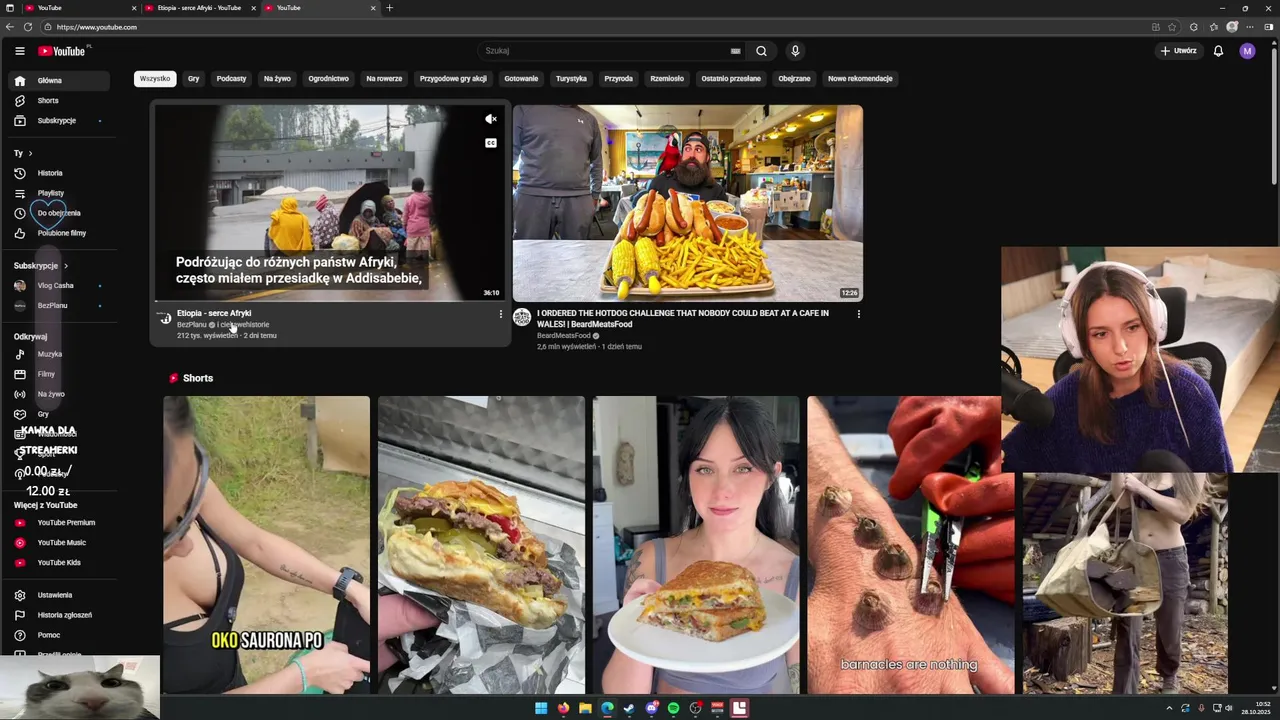The width and height of the screenshot is (1280, 720).
Task: Open the Utwórz create menu
Action: [x=1178, y=51]
